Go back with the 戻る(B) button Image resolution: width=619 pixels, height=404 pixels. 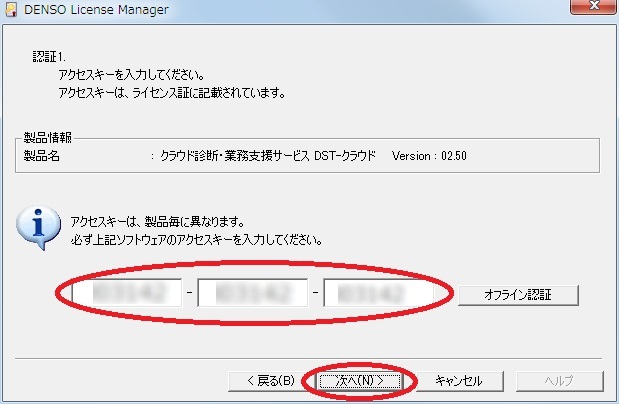click(270, 381)
